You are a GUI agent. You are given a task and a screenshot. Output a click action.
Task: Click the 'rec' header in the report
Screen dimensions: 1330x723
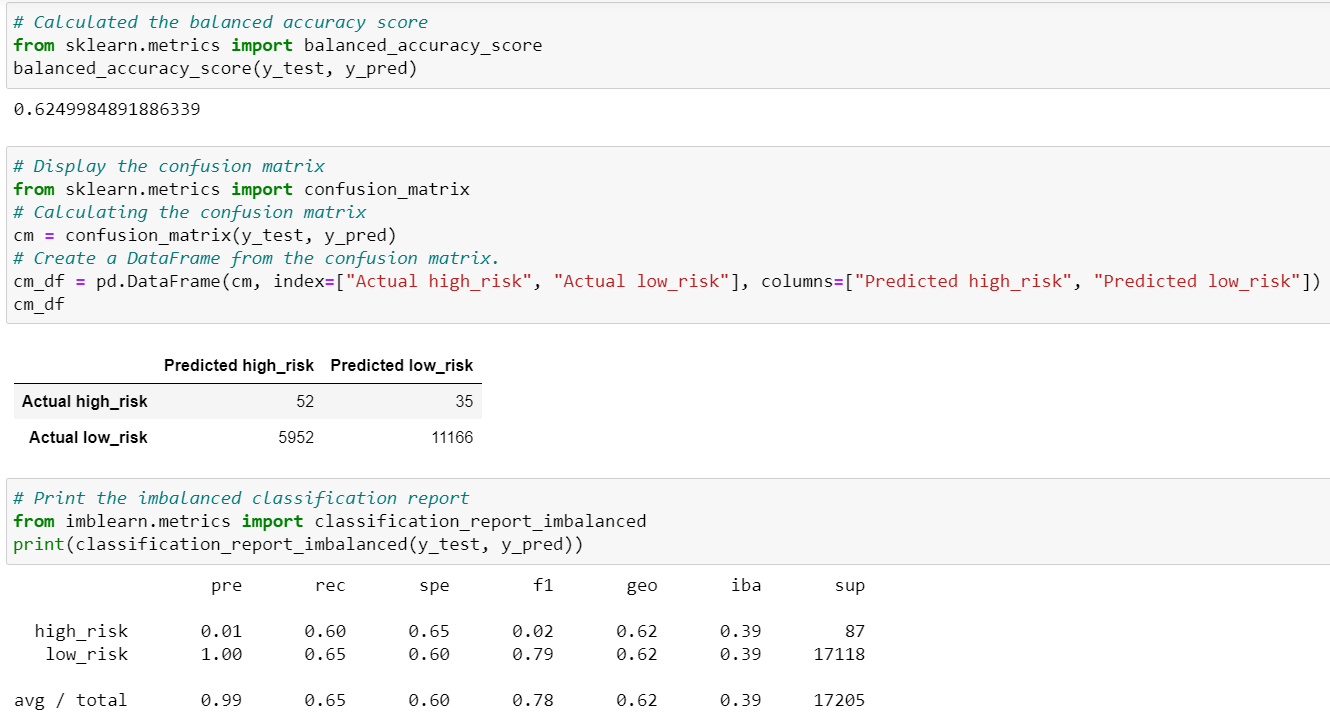click(x=330, y=586)
